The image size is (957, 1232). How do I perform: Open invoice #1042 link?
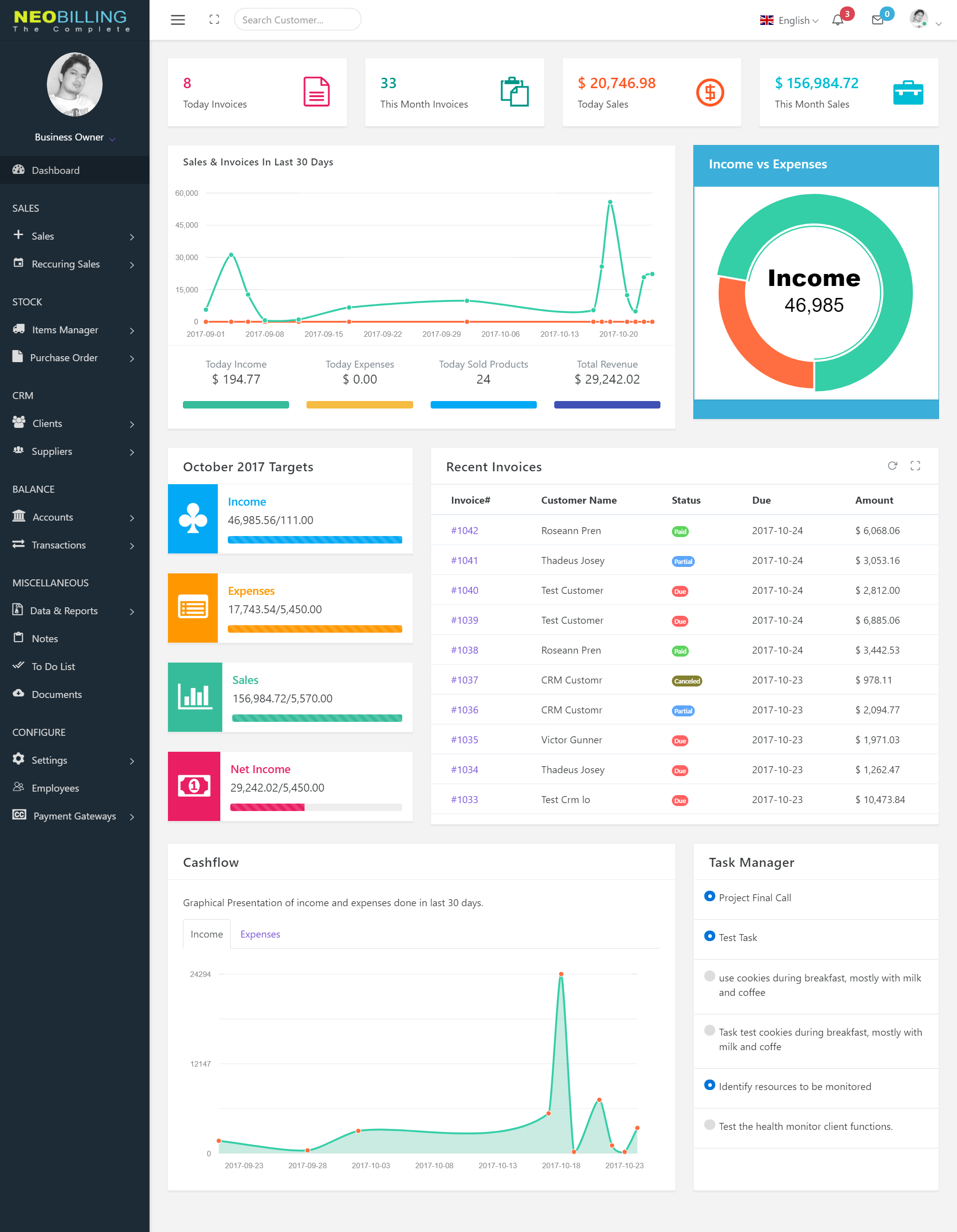(x=465, y=531)
